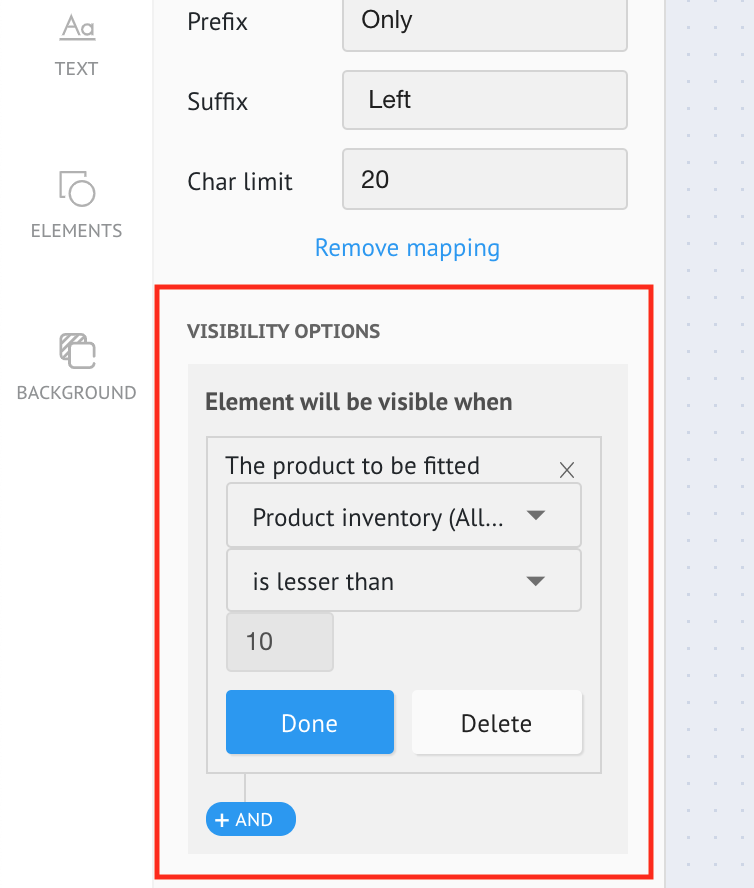Click 'The product to be fitted' text
The height and width of the screenshot is (888, 754).
(352, 465)
